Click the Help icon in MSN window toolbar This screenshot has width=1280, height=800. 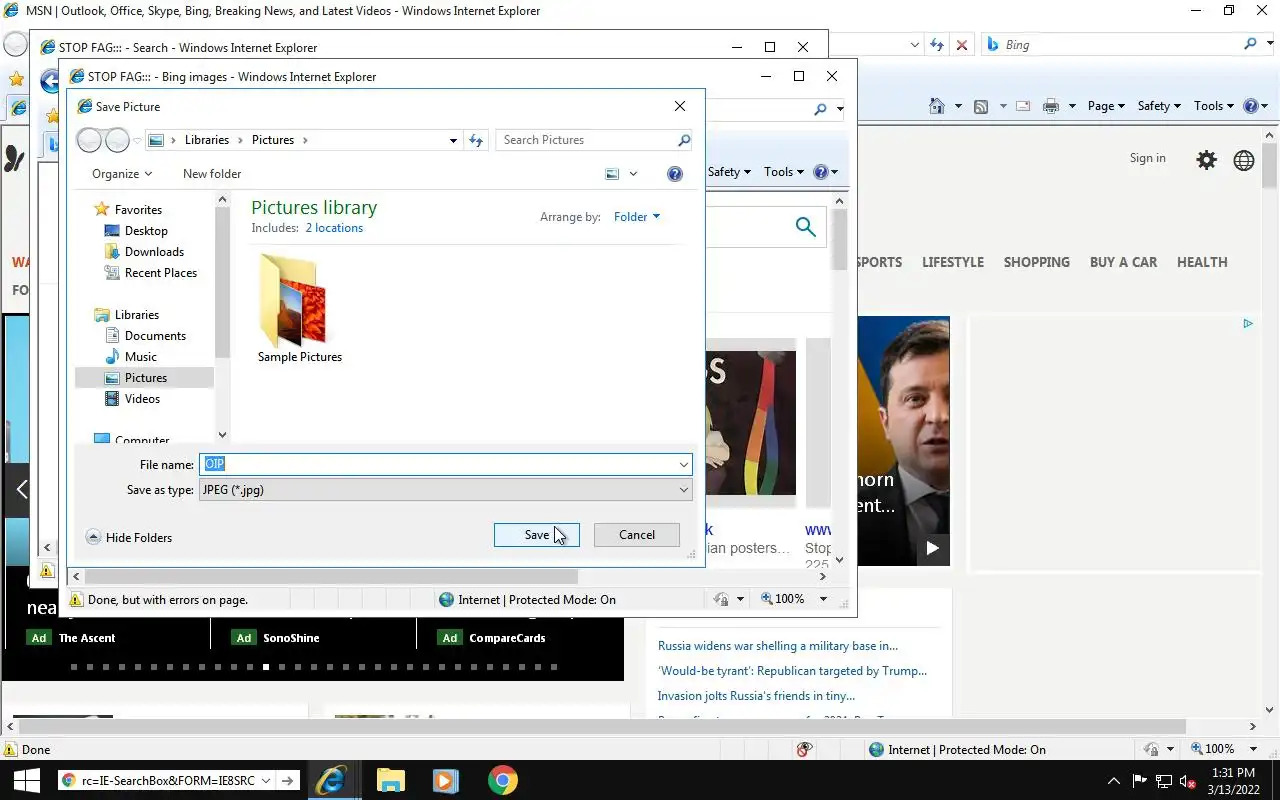pos(1250,106)
